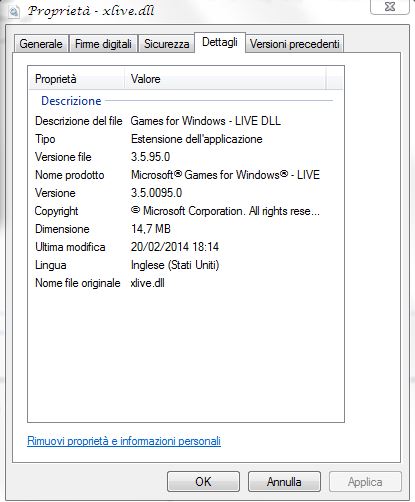Select the Lingua property label
The width and height of the screenshot is (415, 502).
tap(51, 265)
